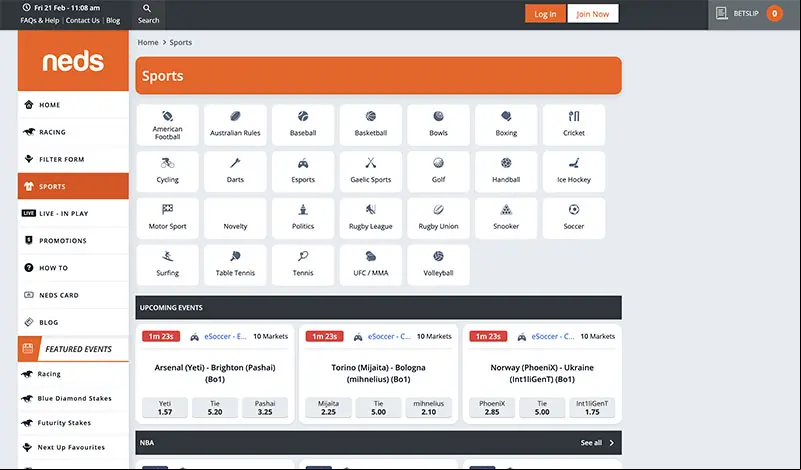Bet on Int1liGenT at 1.75

point(592,408)
